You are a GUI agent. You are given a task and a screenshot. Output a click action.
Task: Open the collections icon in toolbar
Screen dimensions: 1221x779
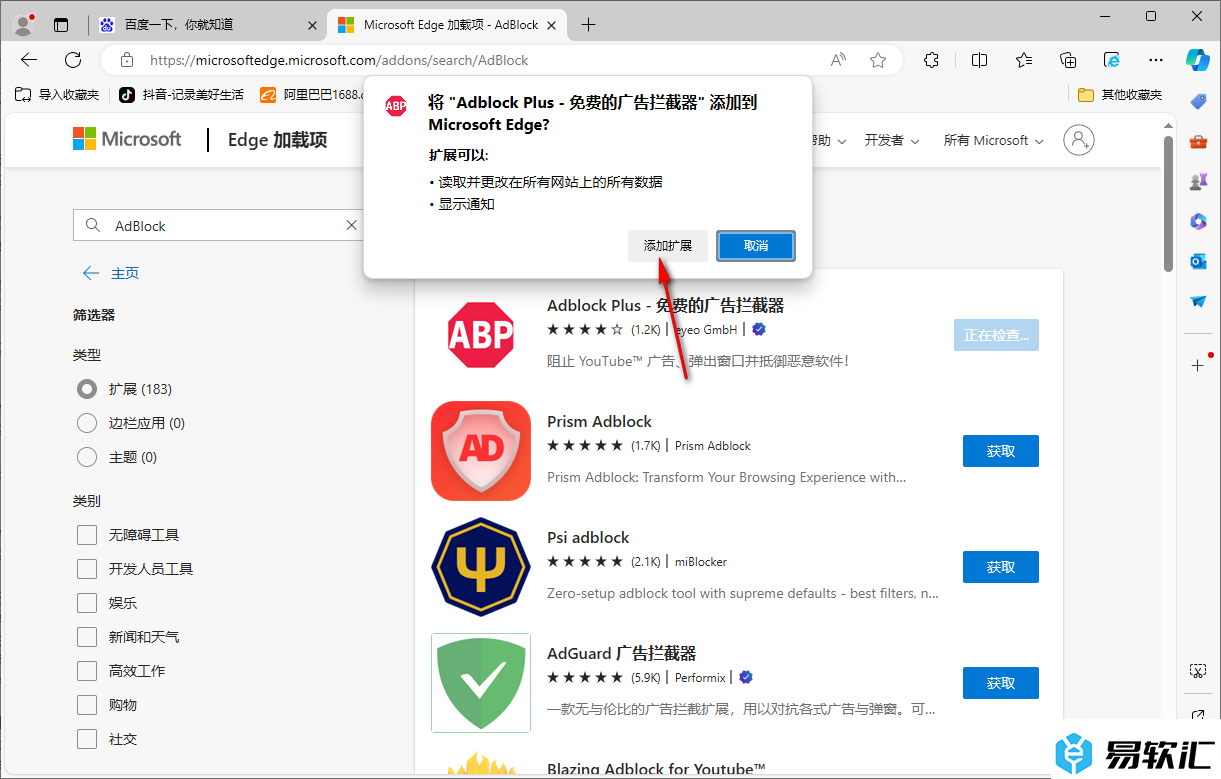coord(1068,60)
